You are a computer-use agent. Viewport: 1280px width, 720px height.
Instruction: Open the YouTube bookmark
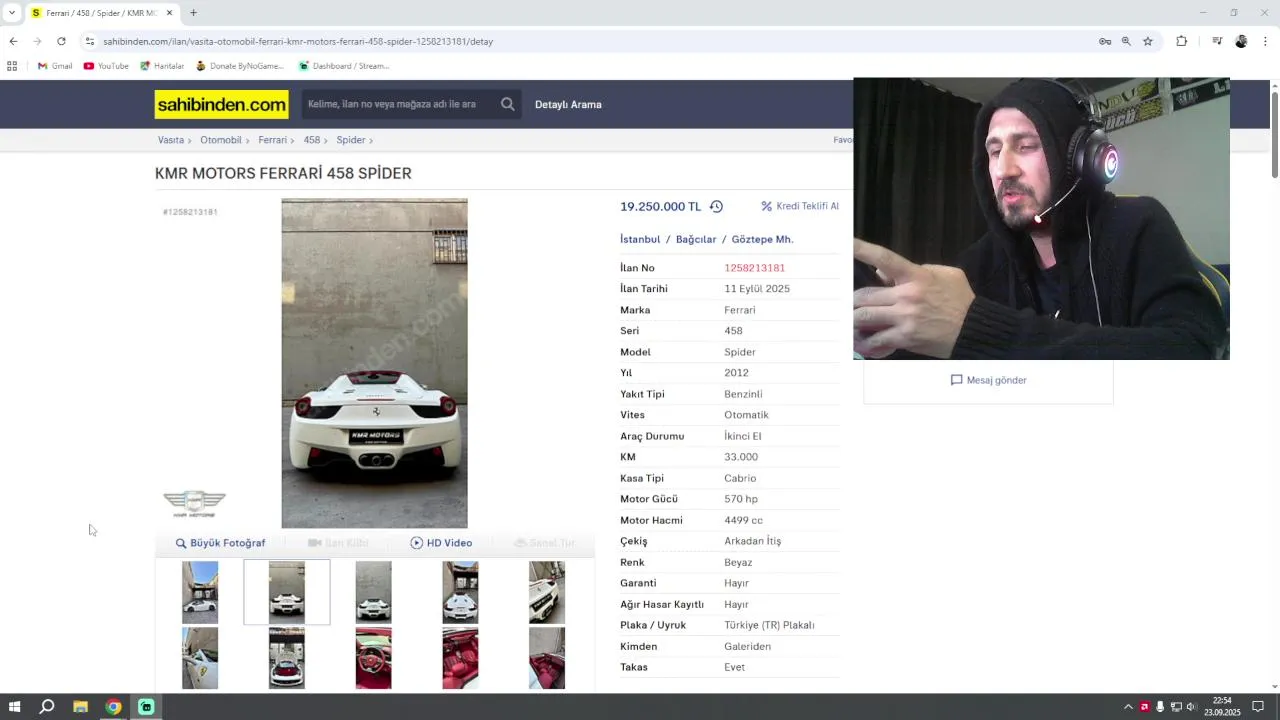tap(106, 66)
